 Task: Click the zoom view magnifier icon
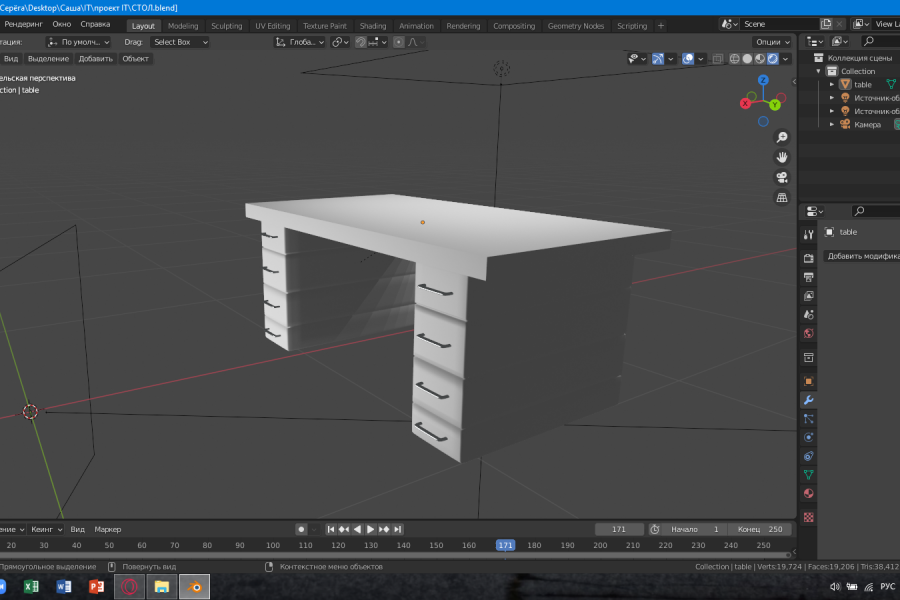click(782, 137)
